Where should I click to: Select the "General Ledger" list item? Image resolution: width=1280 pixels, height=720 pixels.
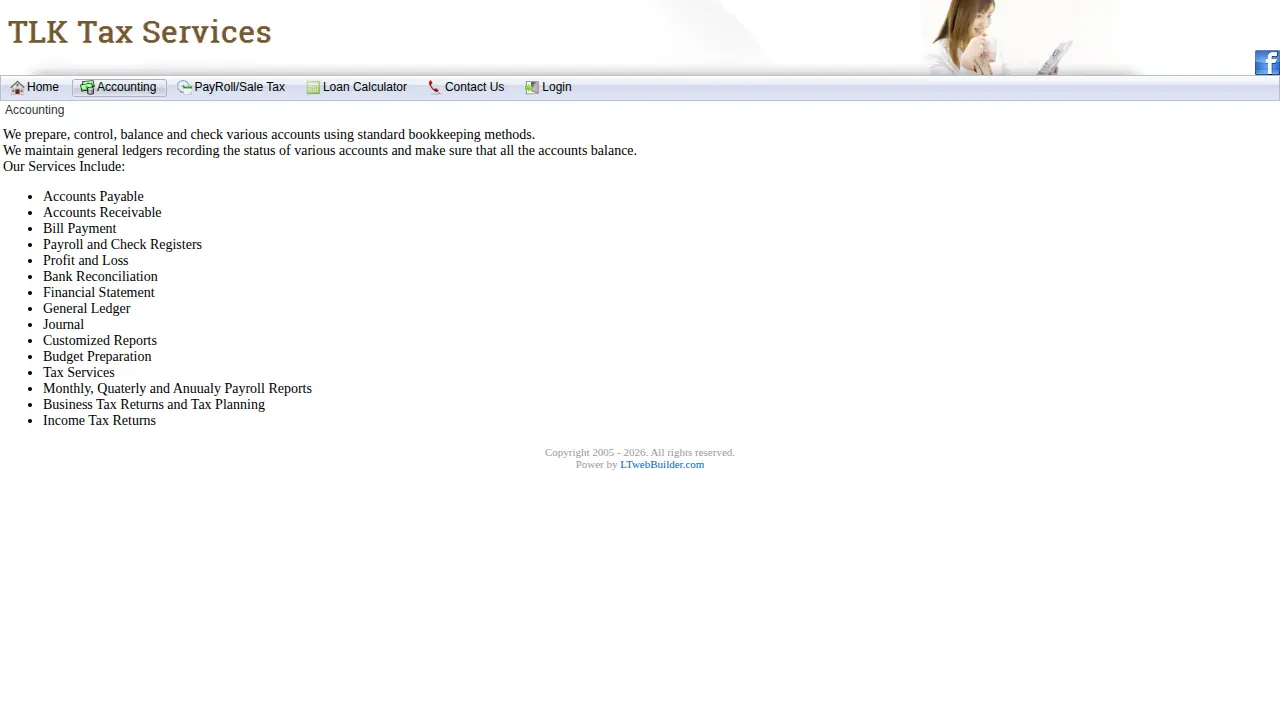tap(87, 308)
